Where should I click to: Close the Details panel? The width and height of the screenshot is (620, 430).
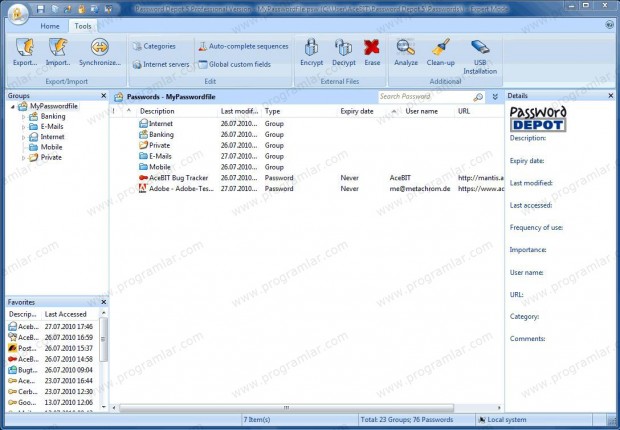(x=611, y=96)
